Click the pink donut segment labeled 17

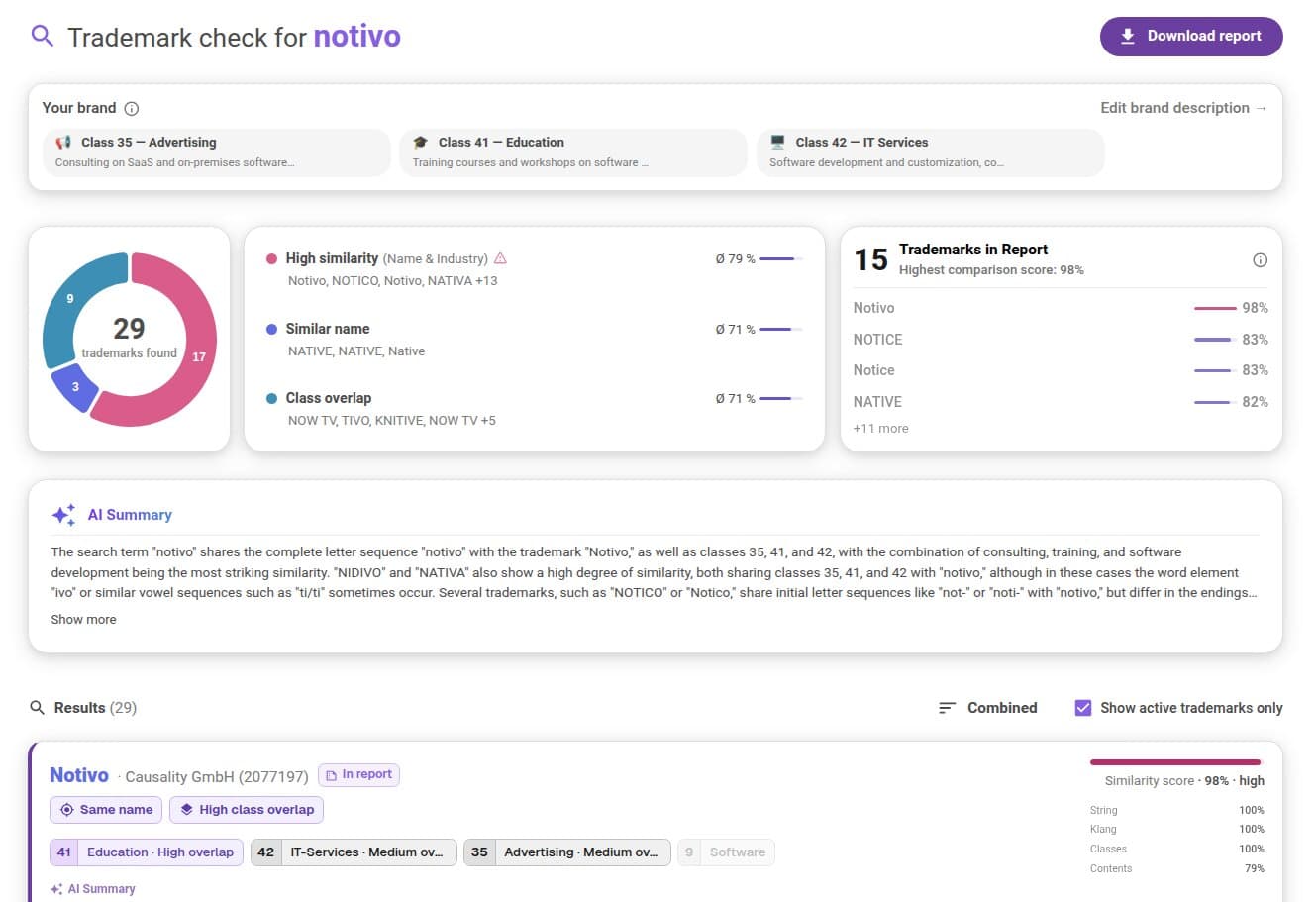(x=199, y=357)
